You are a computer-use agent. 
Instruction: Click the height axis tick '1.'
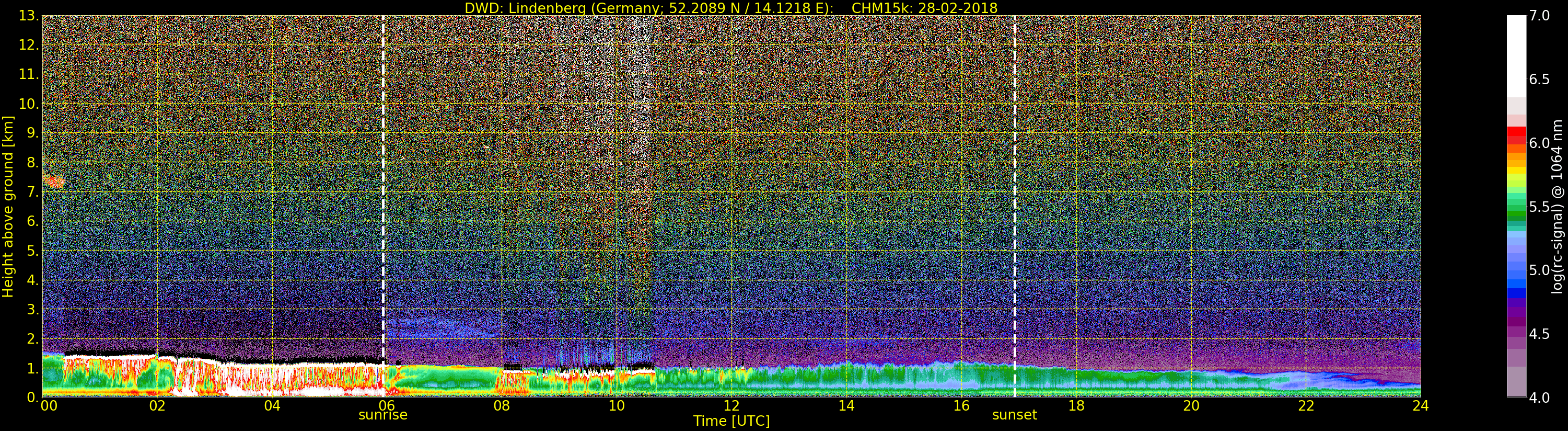[x=32, y=368]
